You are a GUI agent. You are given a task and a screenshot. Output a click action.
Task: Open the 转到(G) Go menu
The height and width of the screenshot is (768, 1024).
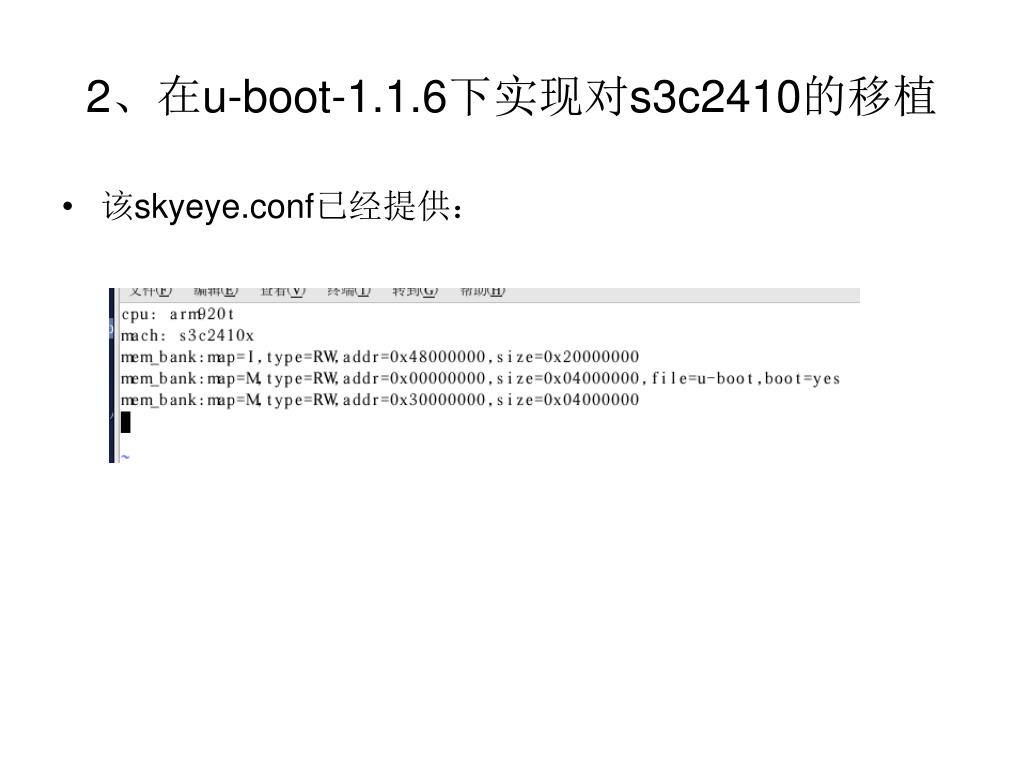point(415,291)
